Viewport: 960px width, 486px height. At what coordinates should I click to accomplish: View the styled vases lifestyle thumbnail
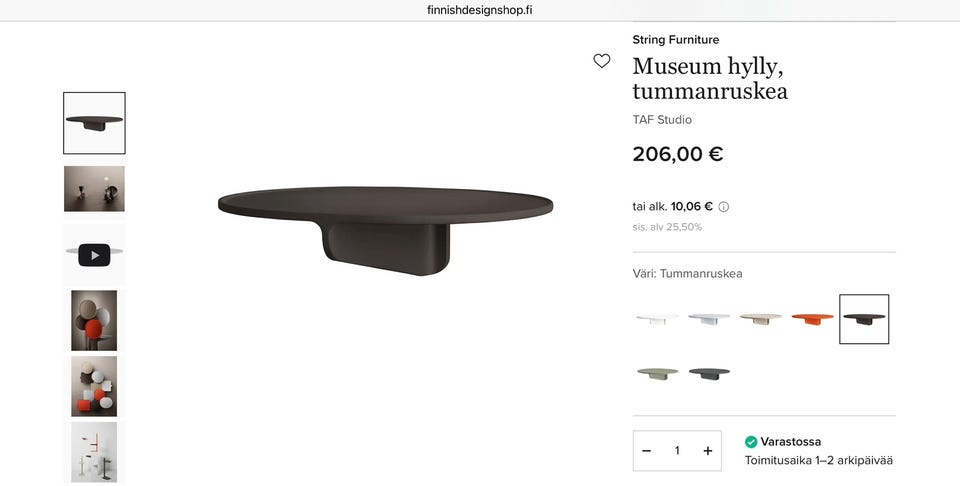pos(94,189)
